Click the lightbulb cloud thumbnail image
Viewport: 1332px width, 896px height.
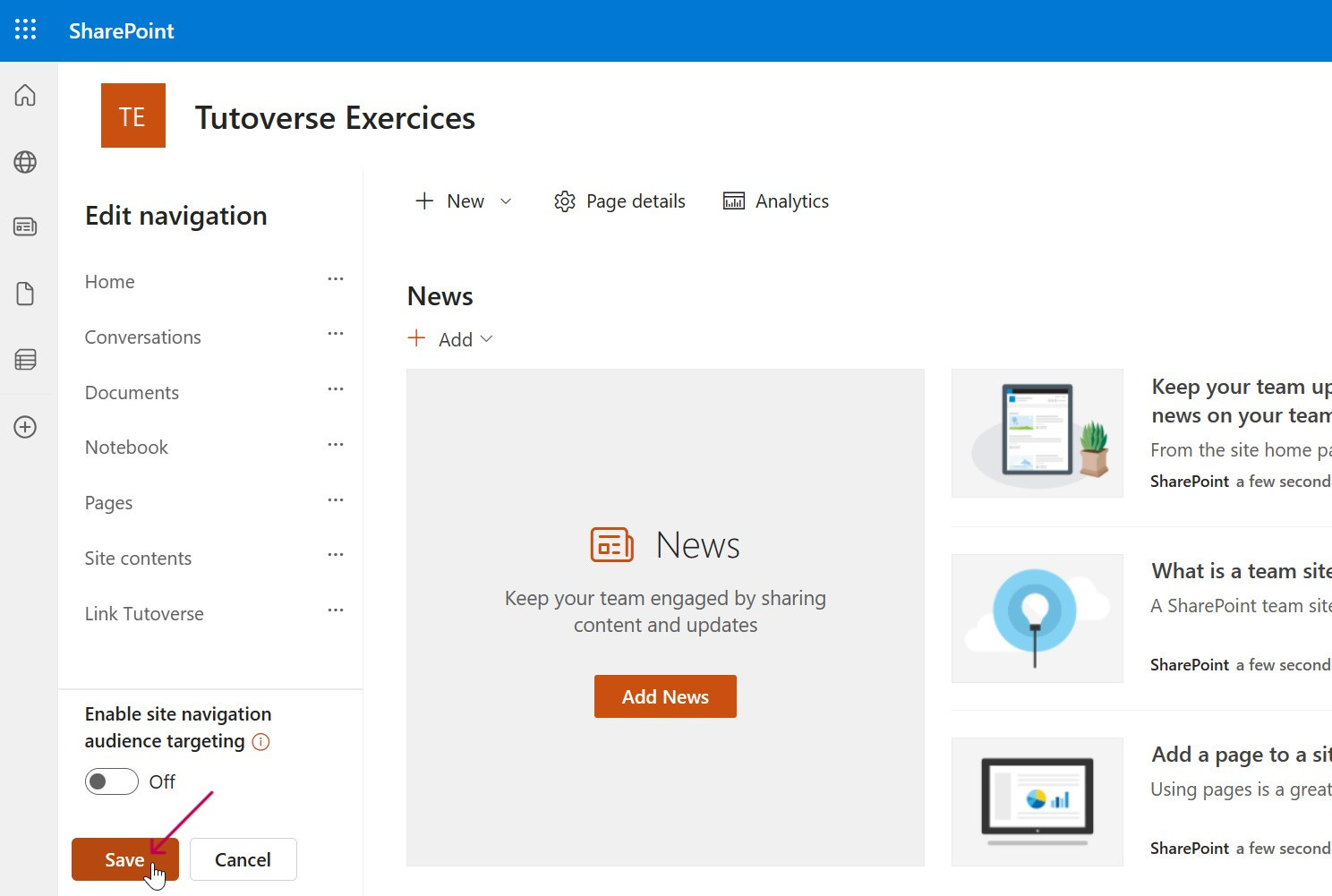tap(1037, 619)
